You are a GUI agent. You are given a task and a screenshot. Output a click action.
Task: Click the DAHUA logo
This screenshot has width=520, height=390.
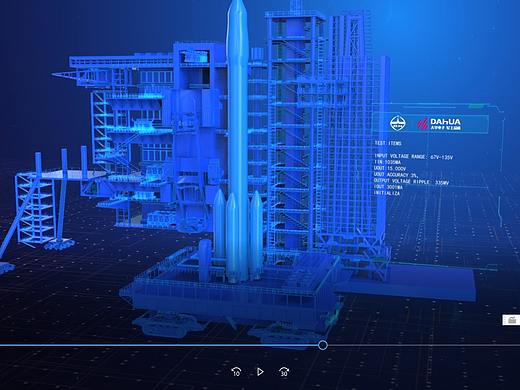(439, 123)
